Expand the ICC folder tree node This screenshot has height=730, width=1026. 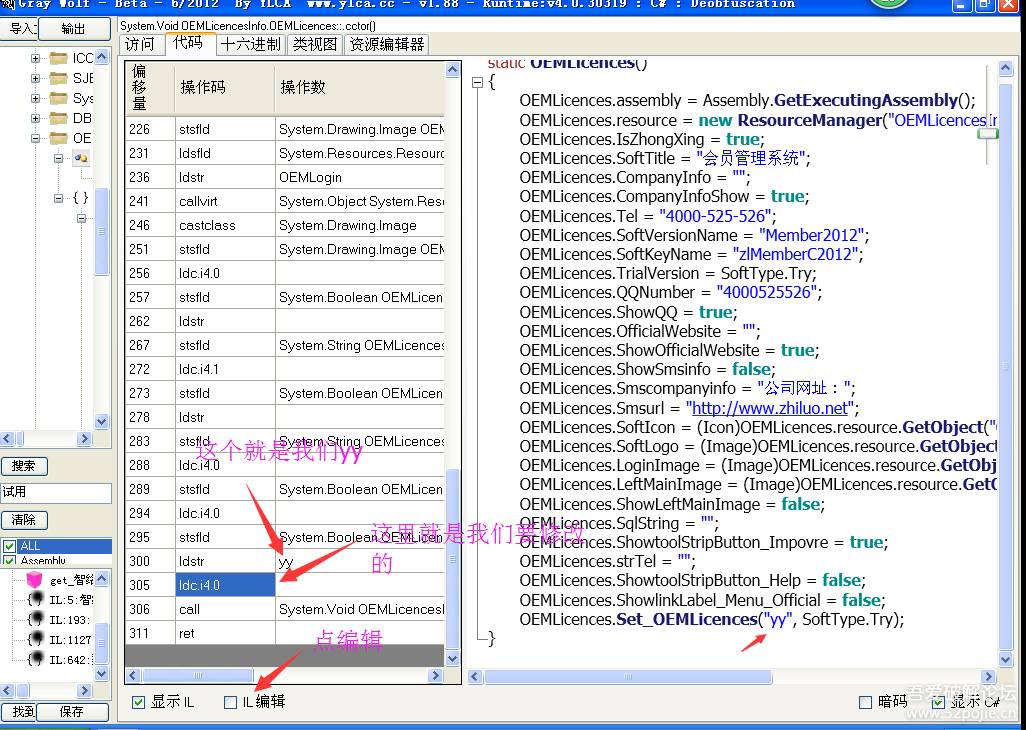36,58
